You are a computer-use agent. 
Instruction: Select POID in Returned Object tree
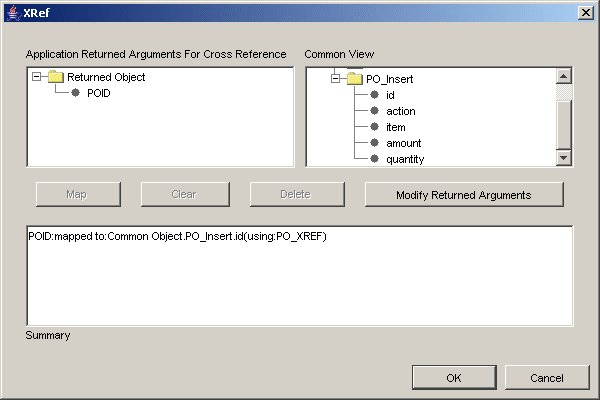99,93
